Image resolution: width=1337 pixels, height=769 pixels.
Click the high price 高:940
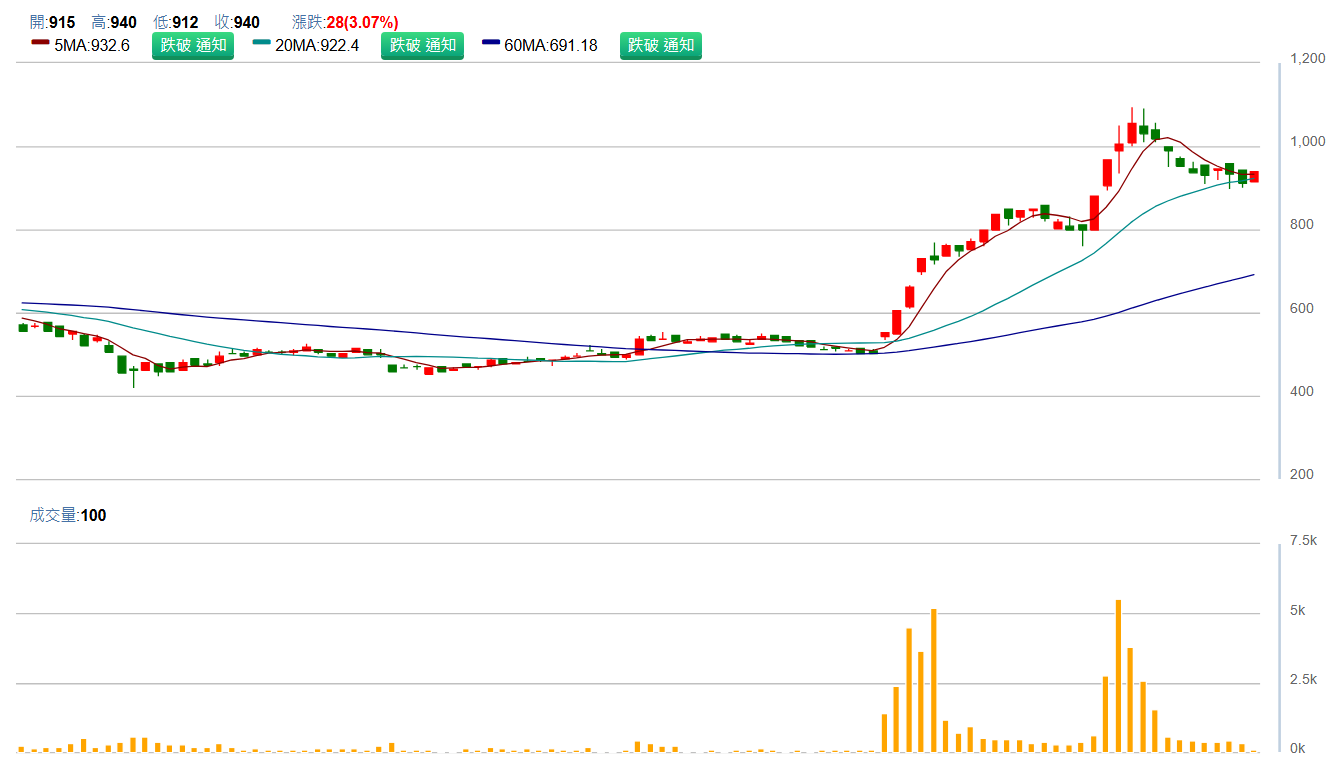point(114,22)
